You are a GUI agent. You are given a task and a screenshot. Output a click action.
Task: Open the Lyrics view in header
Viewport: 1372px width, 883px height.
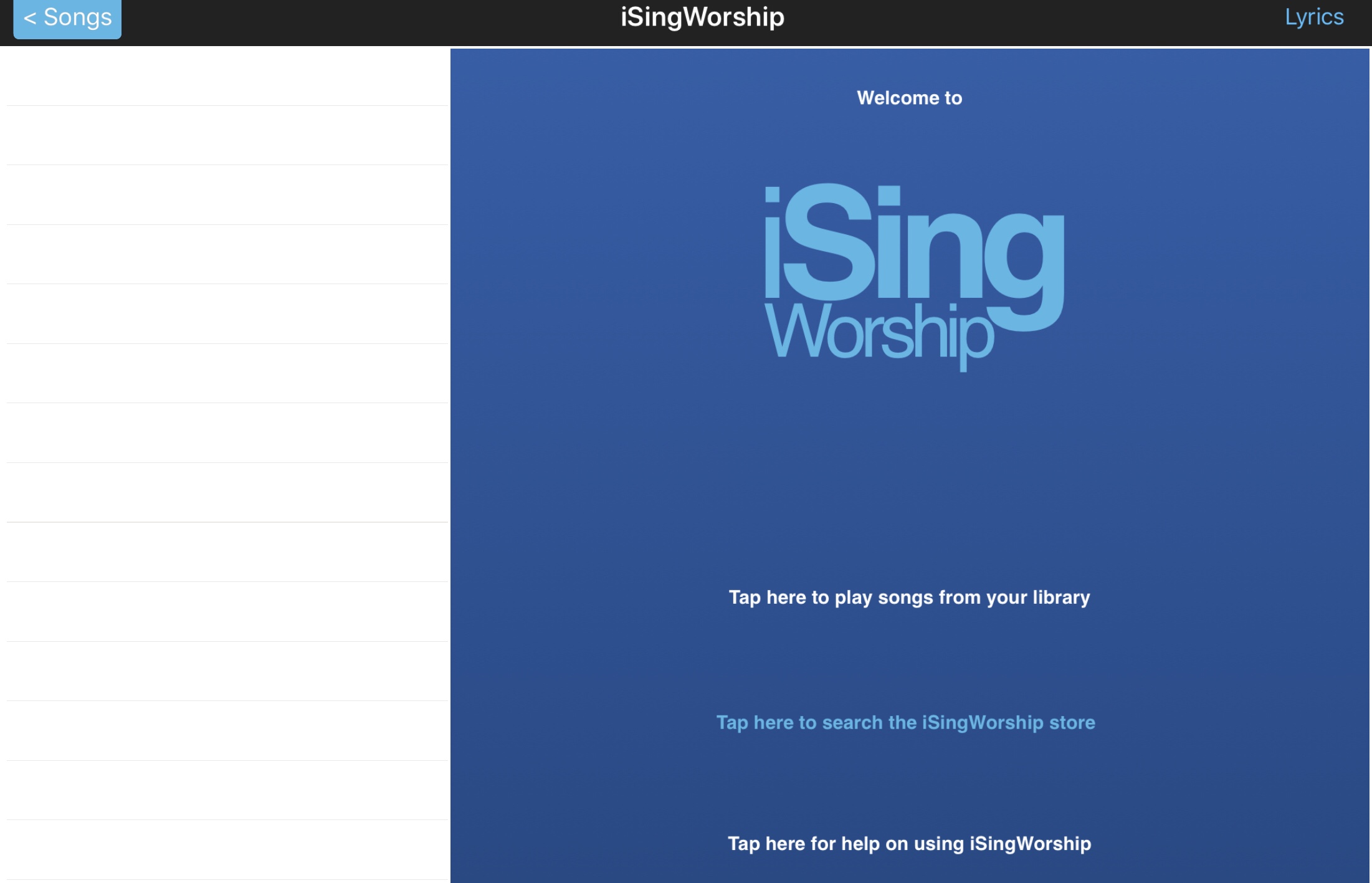coord(1313,17)
